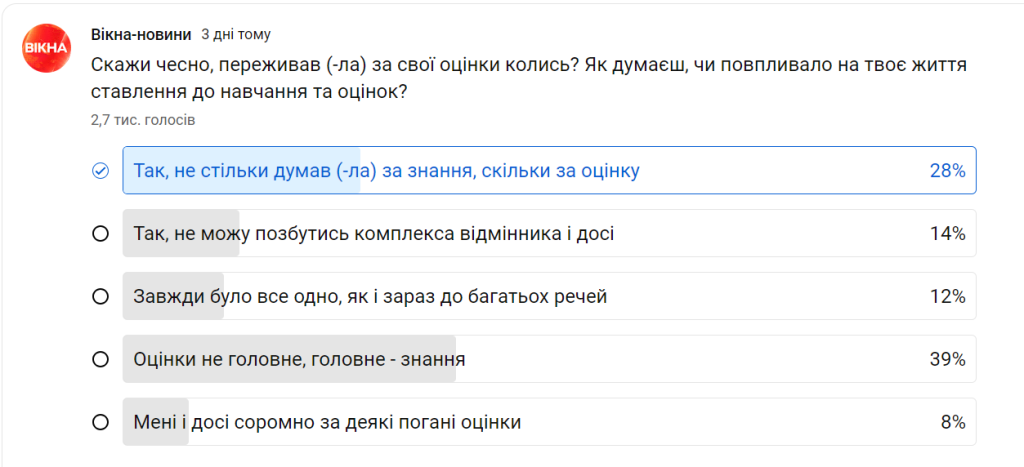Click the 14% result label
The width and height of the screenshot is (1024, 467).
pos(946,234)
